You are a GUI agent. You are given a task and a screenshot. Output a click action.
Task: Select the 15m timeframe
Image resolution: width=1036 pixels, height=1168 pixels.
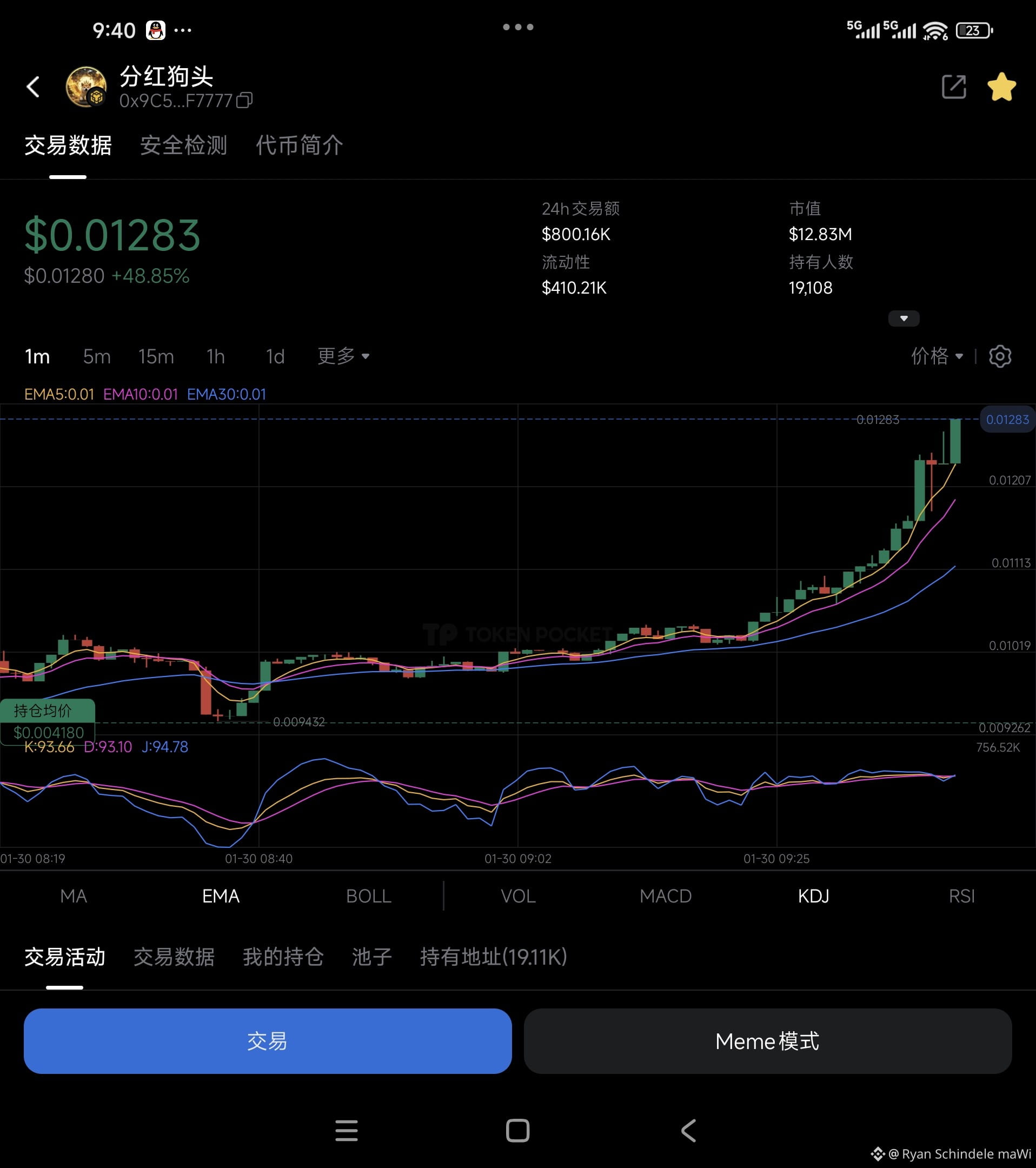tap(156, 356)
